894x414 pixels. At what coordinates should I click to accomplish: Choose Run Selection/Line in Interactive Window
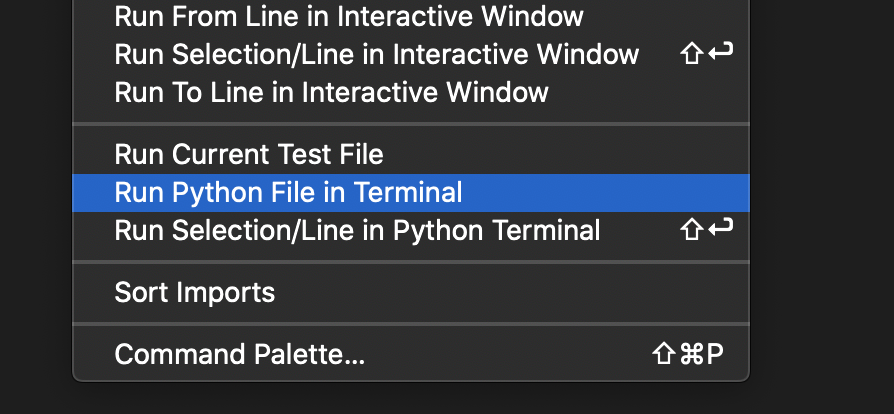[376, 54]
